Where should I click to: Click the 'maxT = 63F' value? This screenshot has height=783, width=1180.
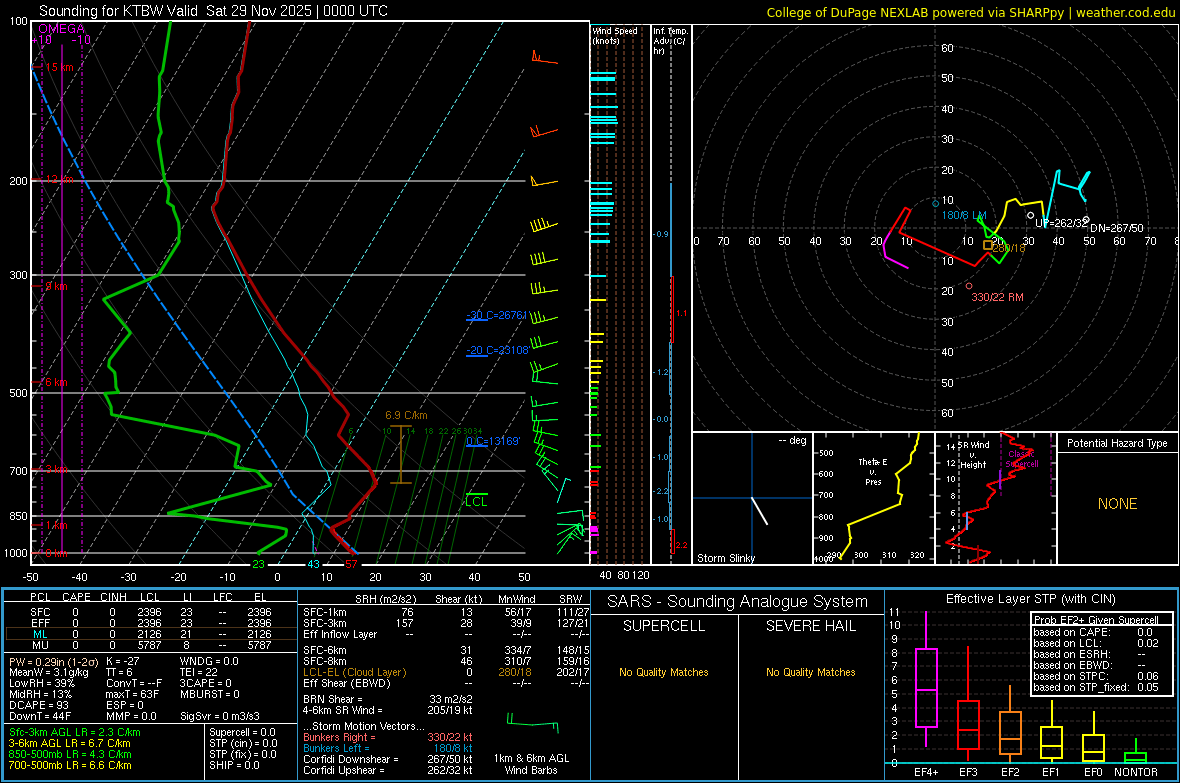(x=132, y=694)
